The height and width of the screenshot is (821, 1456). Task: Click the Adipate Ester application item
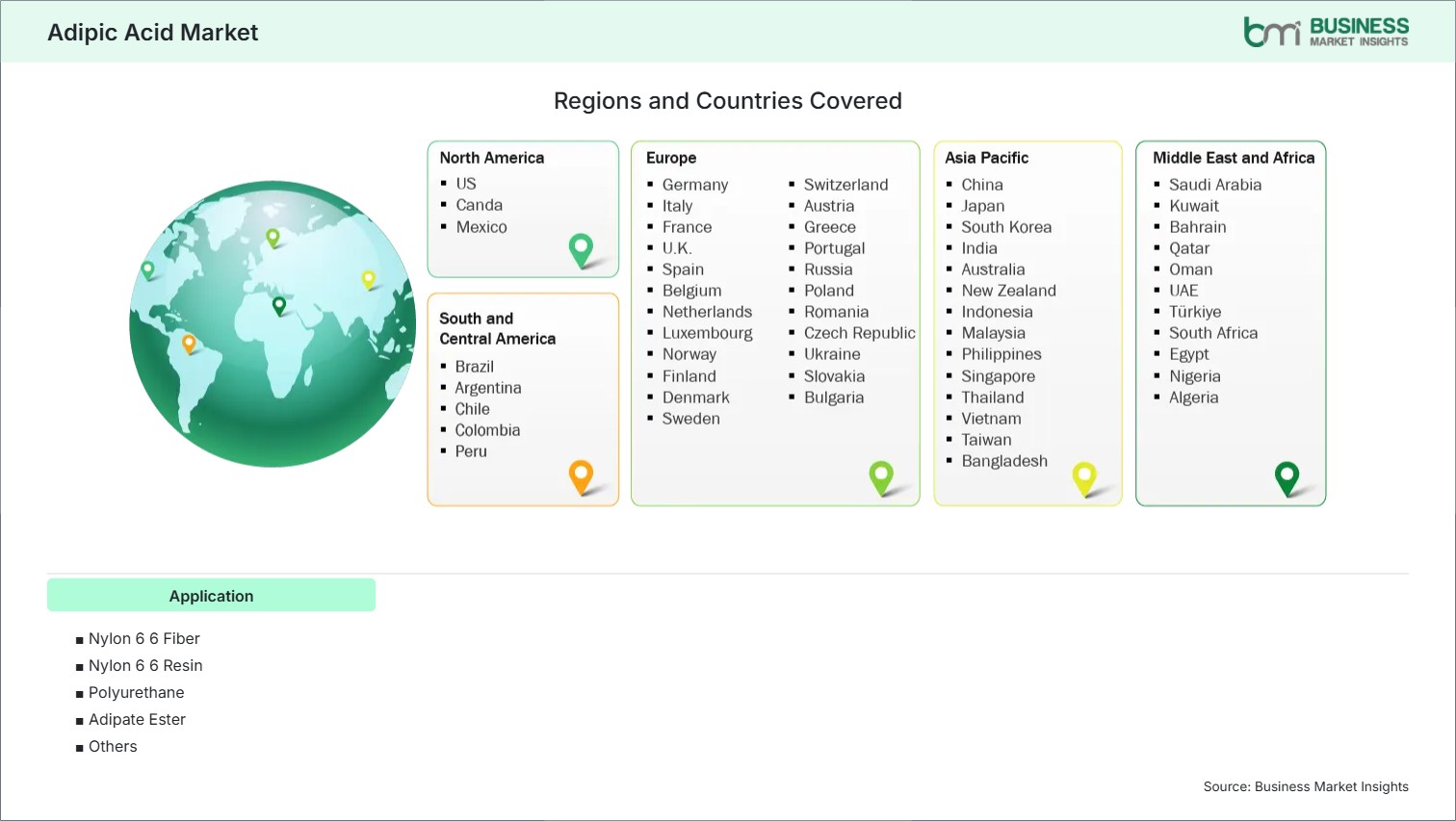pyautogui.click(x=137, y=719)
